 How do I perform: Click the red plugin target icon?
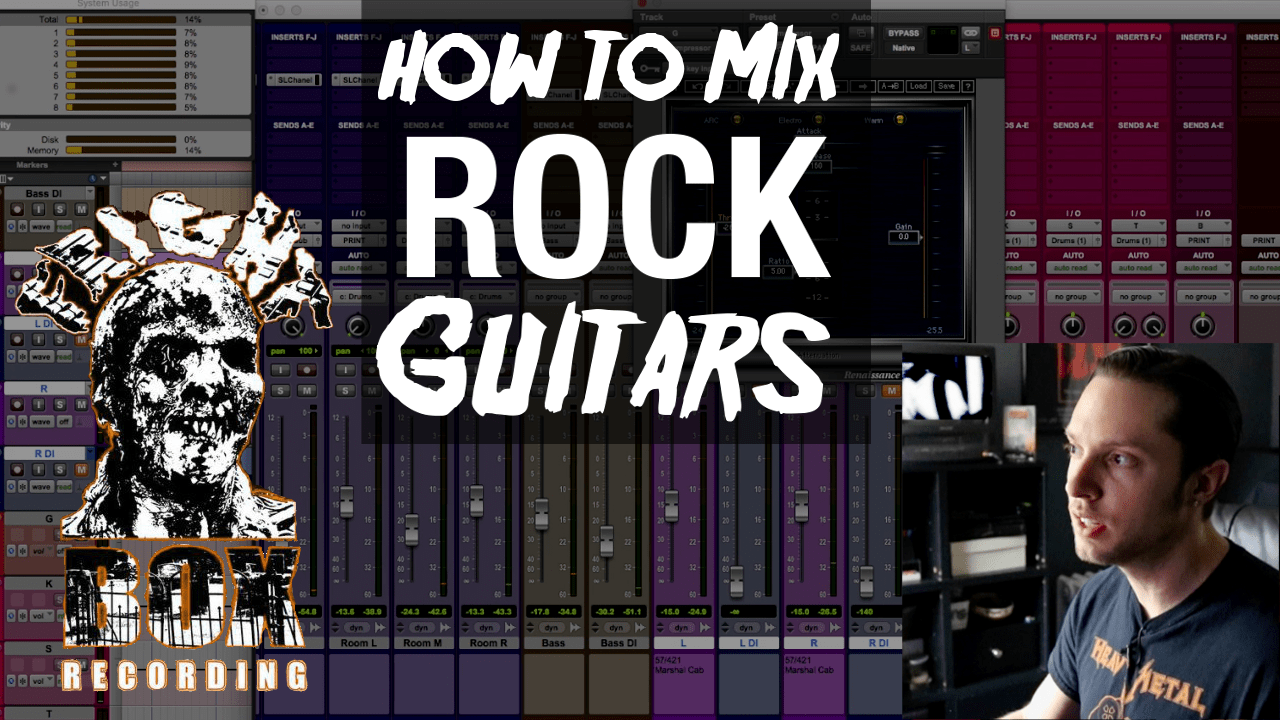[993, 33]
